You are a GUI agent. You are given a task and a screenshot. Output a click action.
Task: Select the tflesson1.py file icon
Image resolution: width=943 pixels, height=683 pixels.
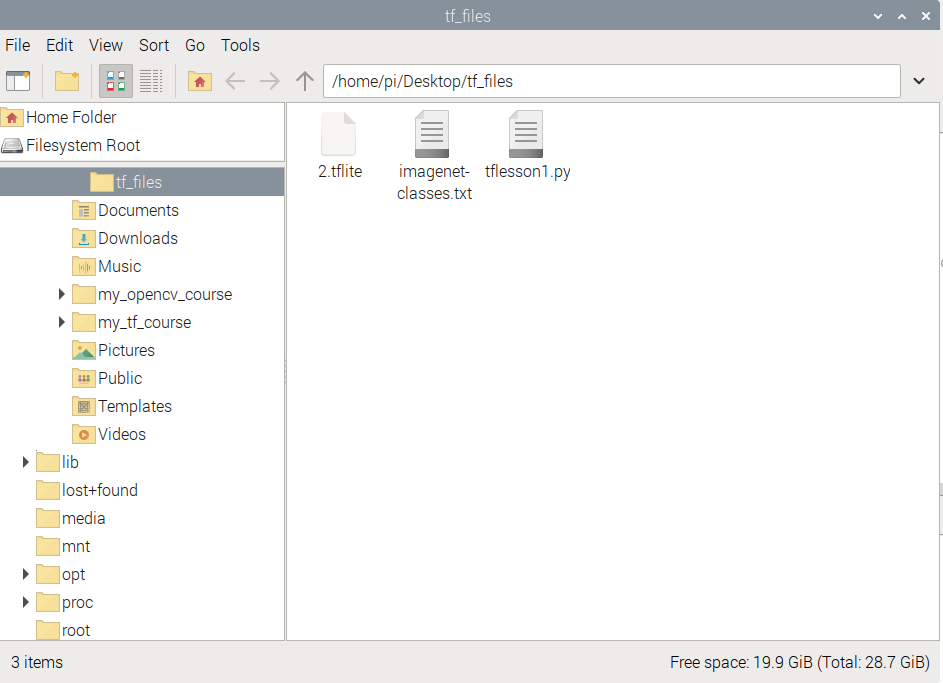pos(526,135)
